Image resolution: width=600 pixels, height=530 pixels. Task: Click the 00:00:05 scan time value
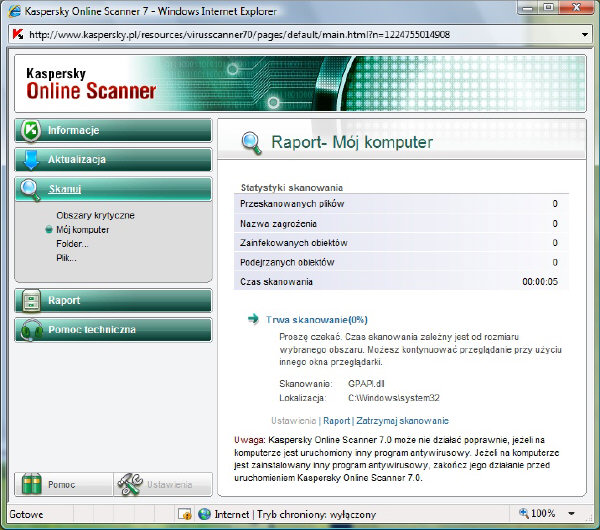pyautogui.click(x=540, y=282)
